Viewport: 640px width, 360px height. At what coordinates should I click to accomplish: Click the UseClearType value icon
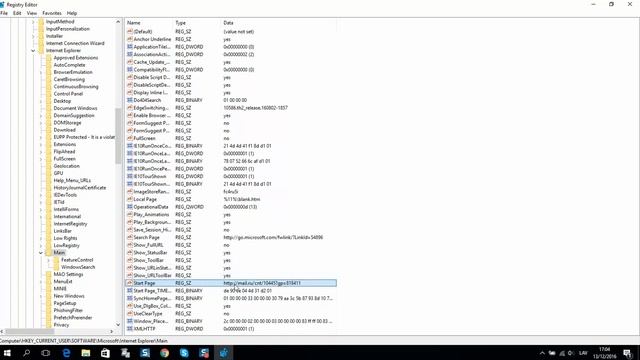pyautogui.click(x=130, y=313)
